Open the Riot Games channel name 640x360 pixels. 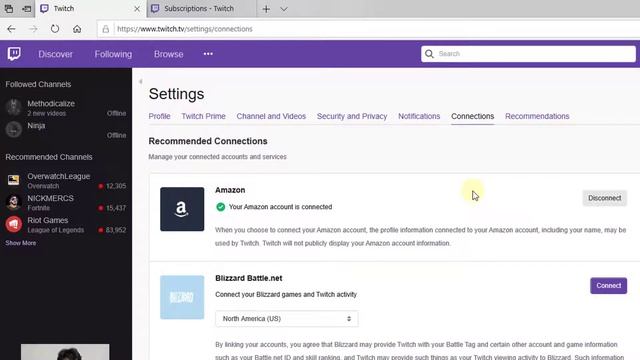48,220
